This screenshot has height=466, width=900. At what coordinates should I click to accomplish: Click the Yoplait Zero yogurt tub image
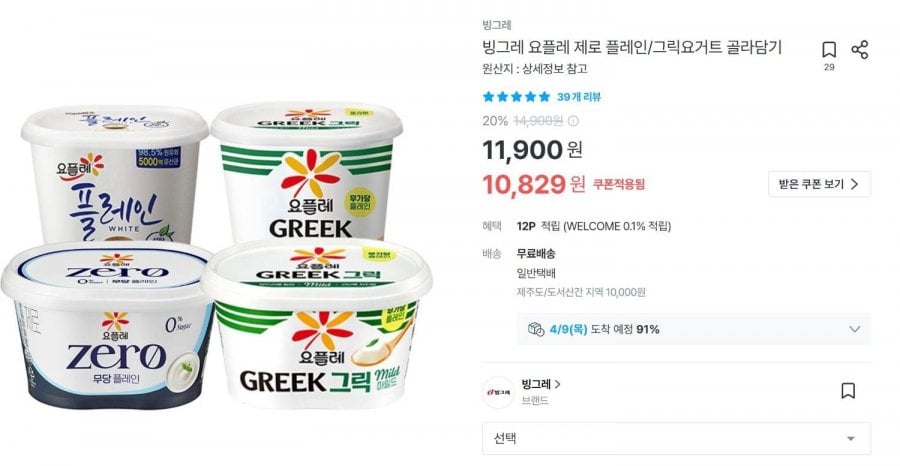[x=107, y=324]
